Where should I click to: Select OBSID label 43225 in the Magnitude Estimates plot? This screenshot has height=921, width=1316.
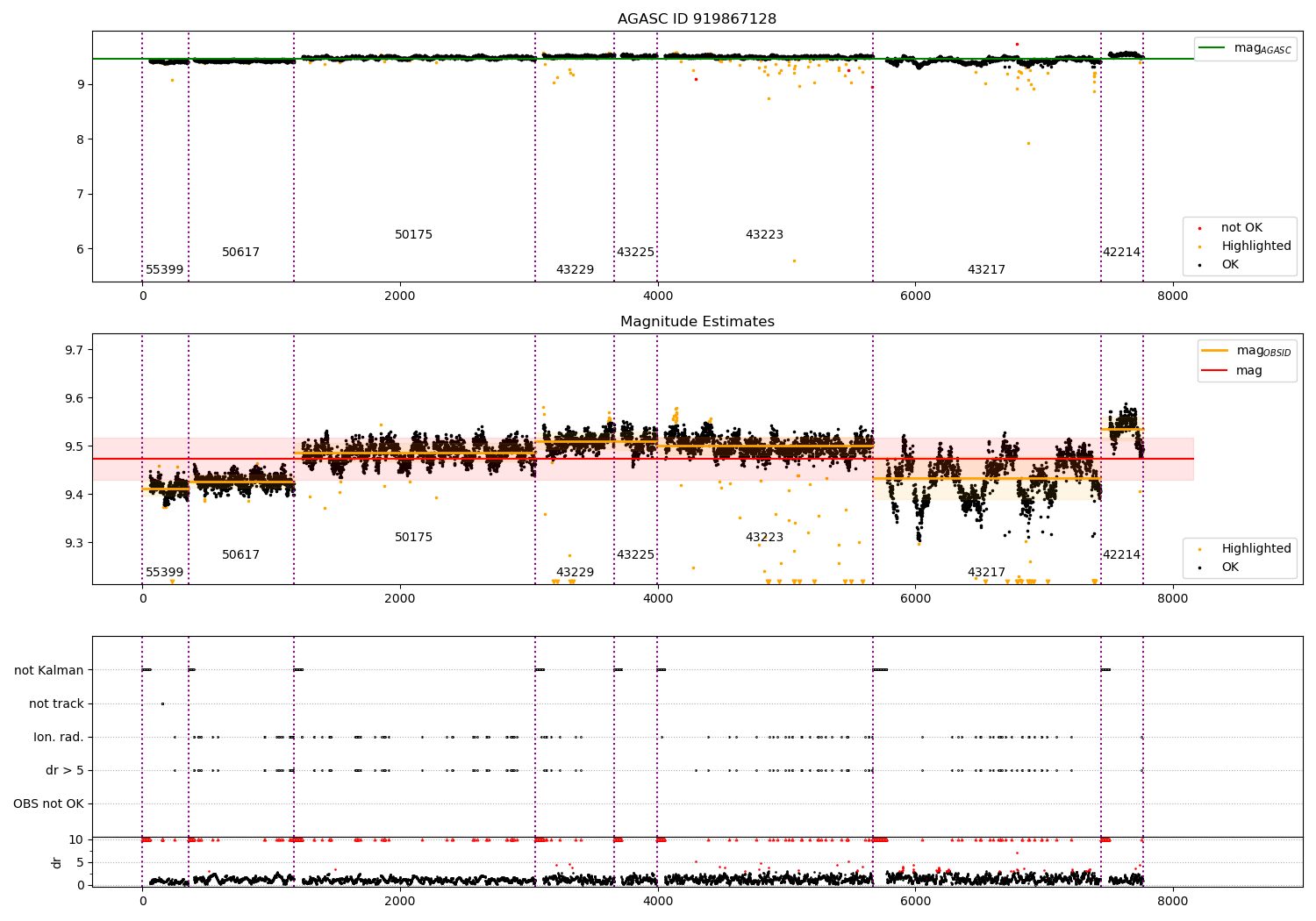pyautogui.click(x=635, y=555)
